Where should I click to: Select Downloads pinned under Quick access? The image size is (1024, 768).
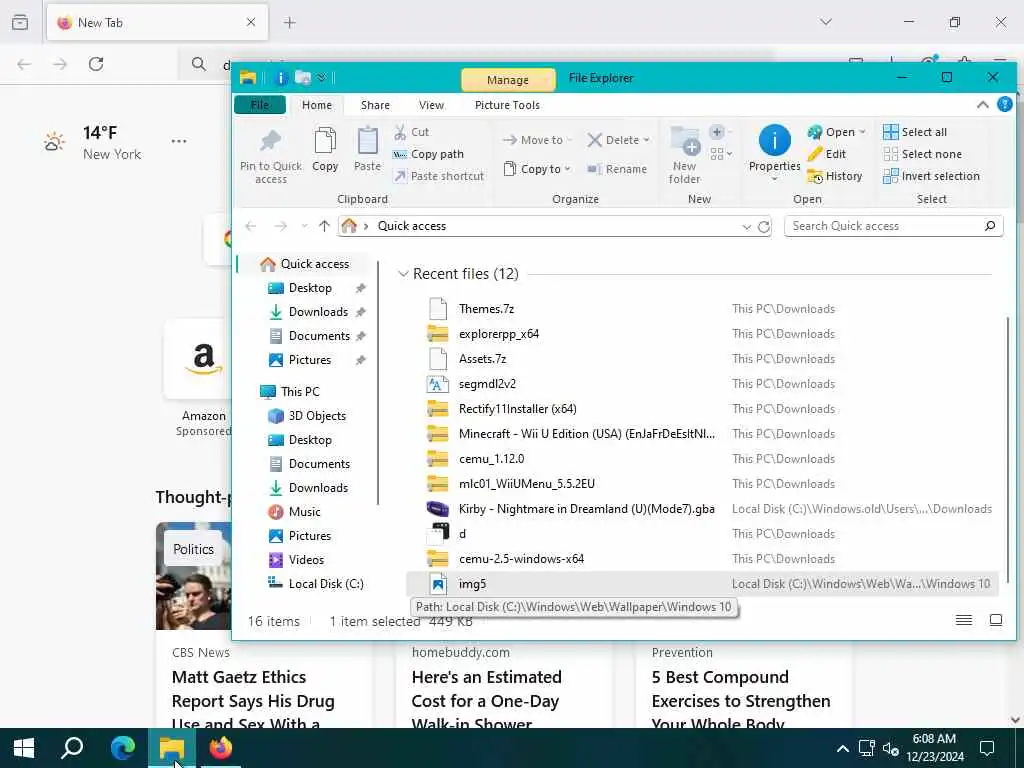[x=317, y=312]
